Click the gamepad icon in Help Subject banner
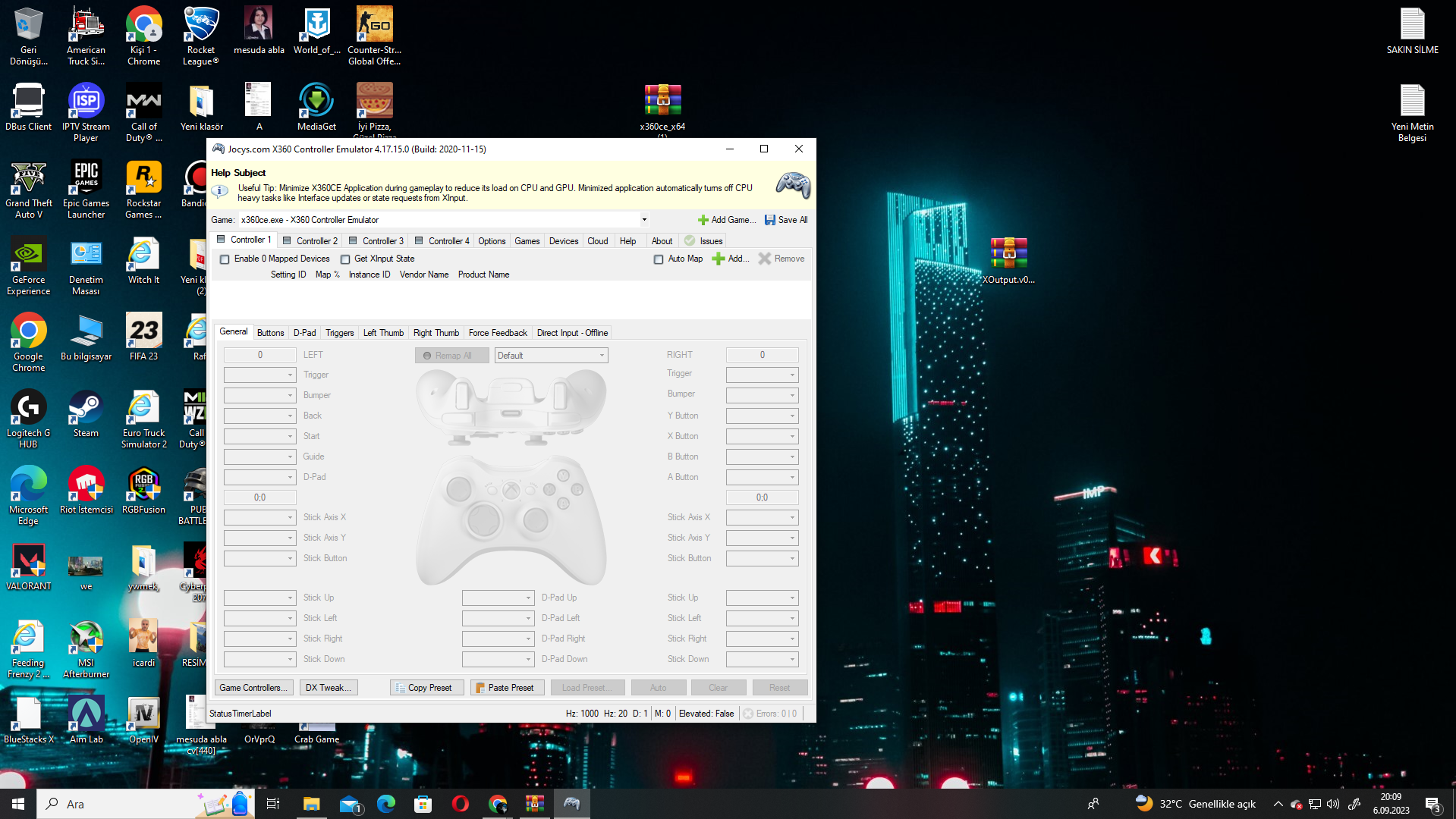This screenshot has width=1456, height=819. point(793,185)
